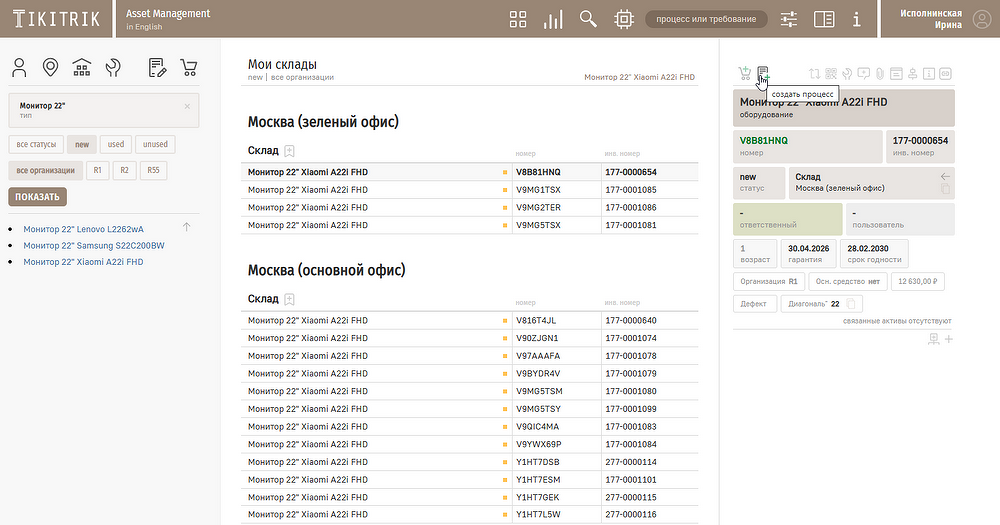
Task: Open the QR code icon
Action: coord(831,73)
